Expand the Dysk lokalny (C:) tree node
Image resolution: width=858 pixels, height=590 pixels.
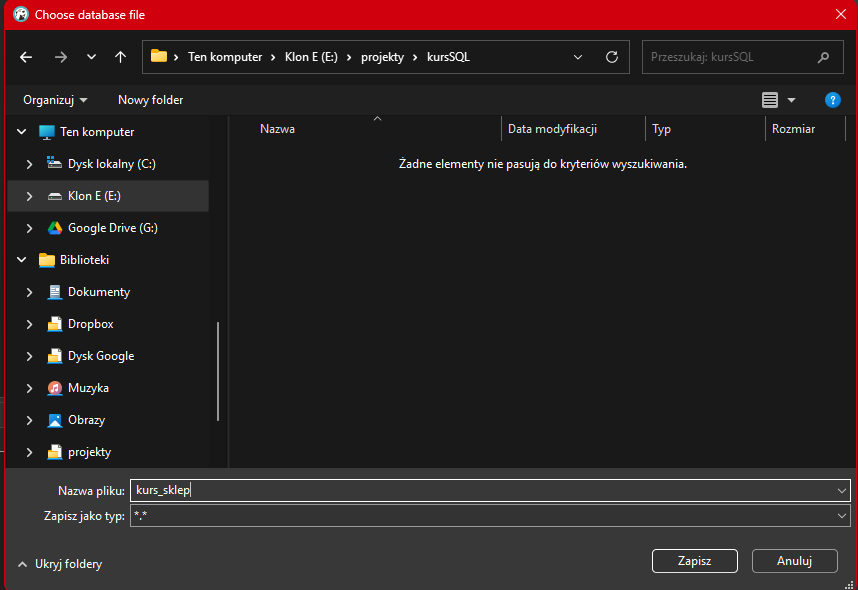(30, 164)
